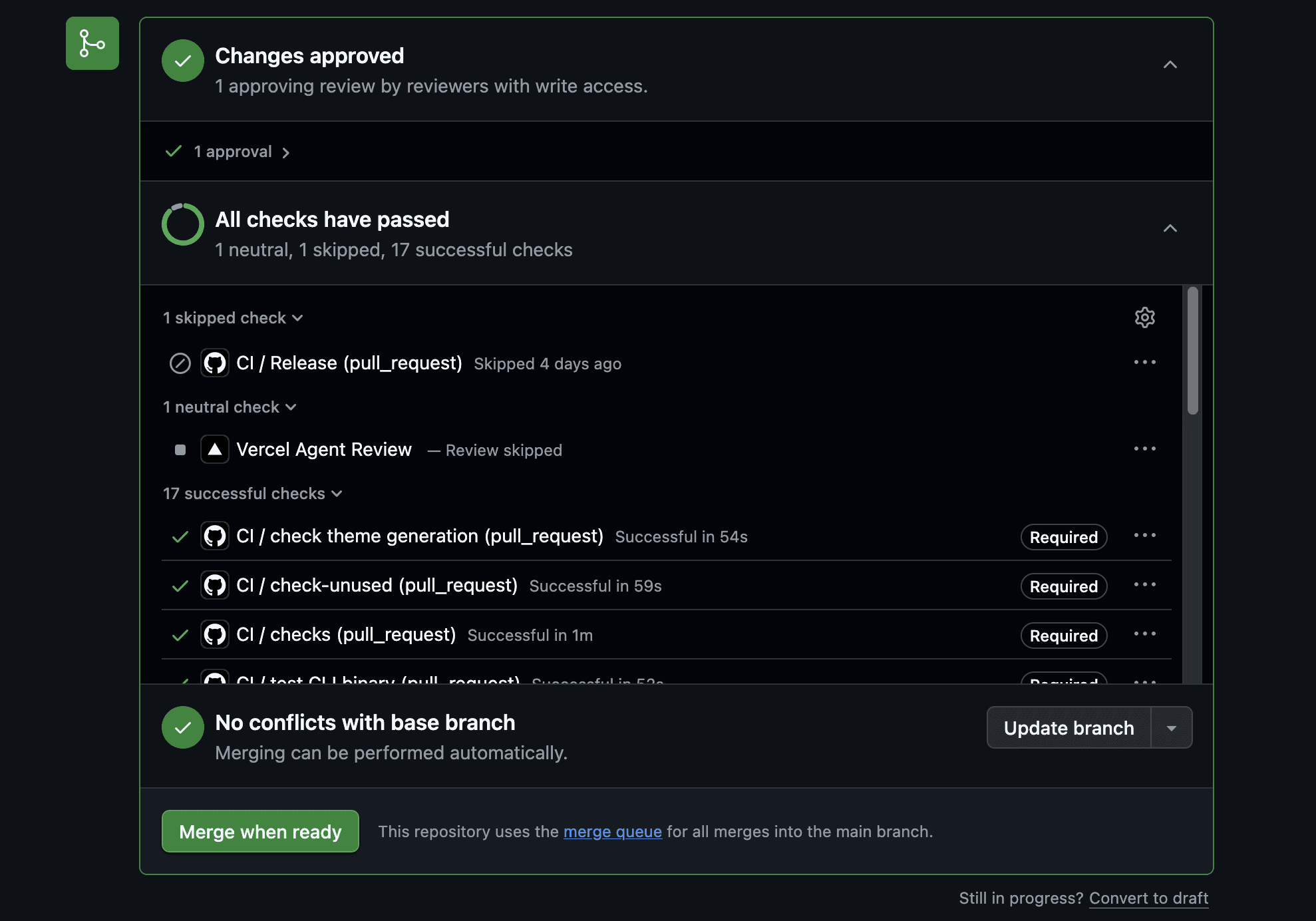Click the Merge when ready button

pos(259,831)
